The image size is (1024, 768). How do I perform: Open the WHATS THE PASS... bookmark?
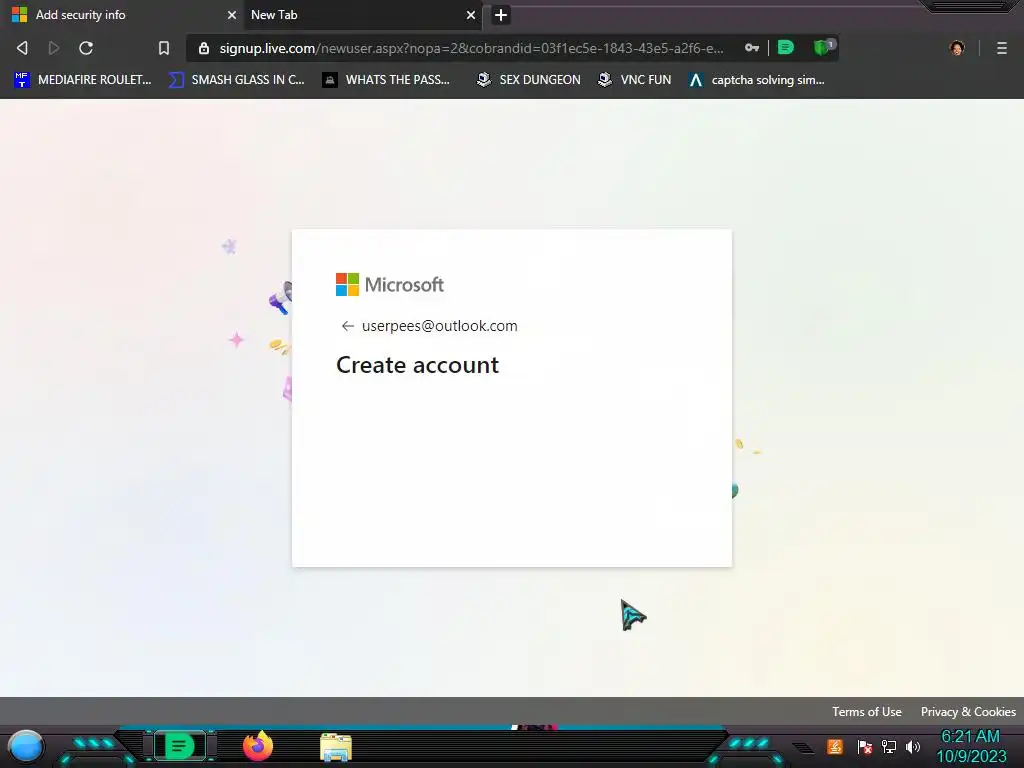pos(387,80)
